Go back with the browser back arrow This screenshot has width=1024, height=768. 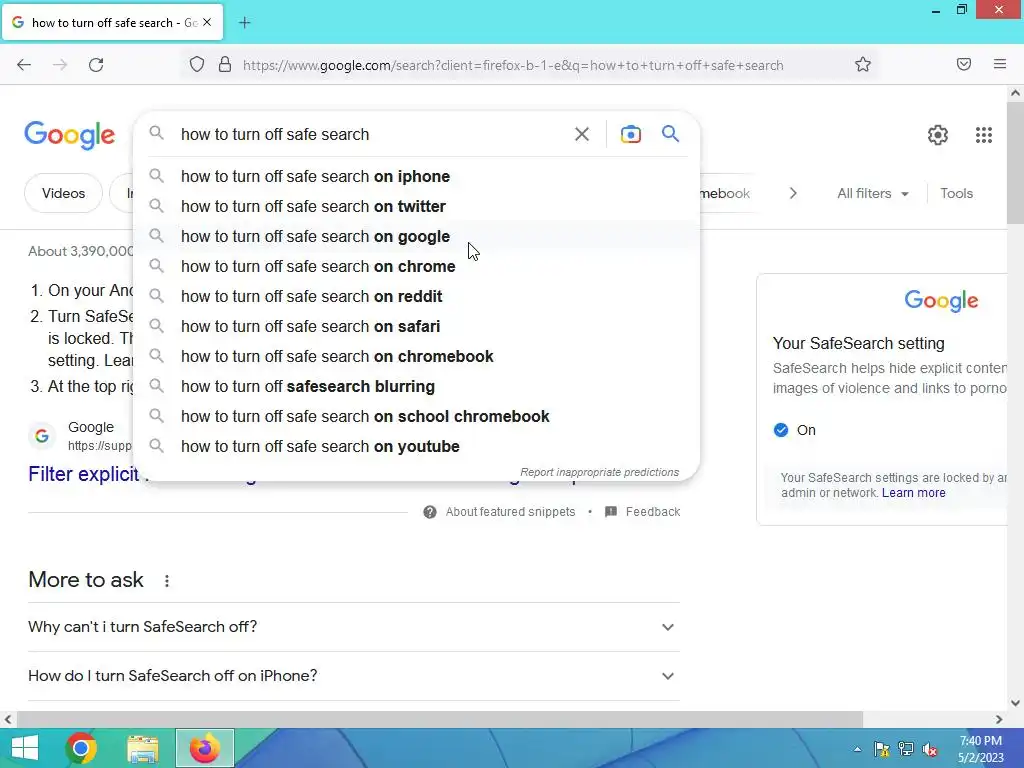pyautogui.click(x=24, y=65)
